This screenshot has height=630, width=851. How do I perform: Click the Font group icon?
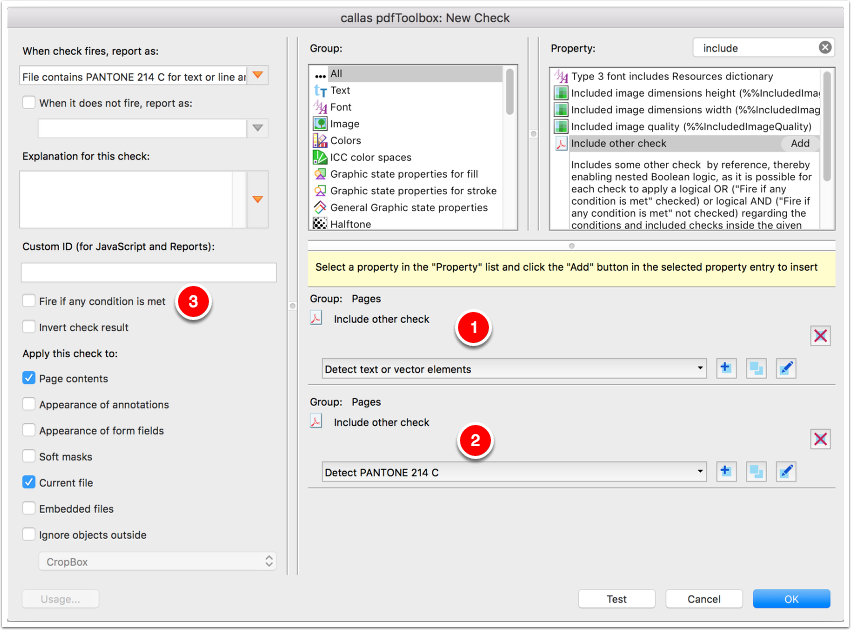pos(320,107)
